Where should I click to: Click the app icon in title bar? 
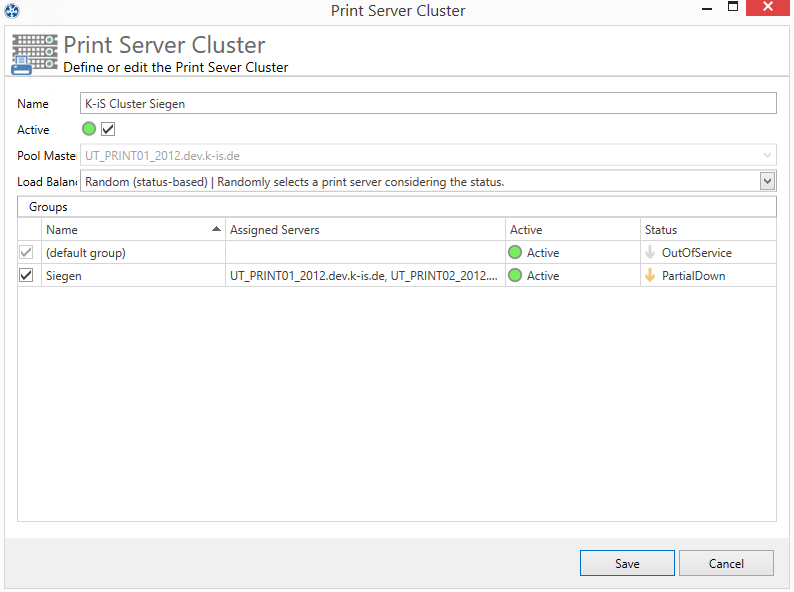click(12, 11)
